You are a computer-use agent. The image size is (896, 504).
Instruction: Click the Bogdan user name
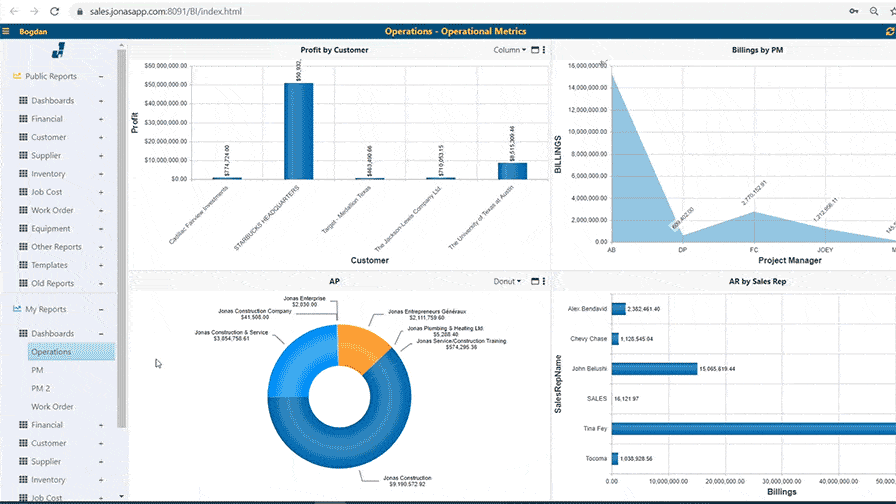[33, 31]
